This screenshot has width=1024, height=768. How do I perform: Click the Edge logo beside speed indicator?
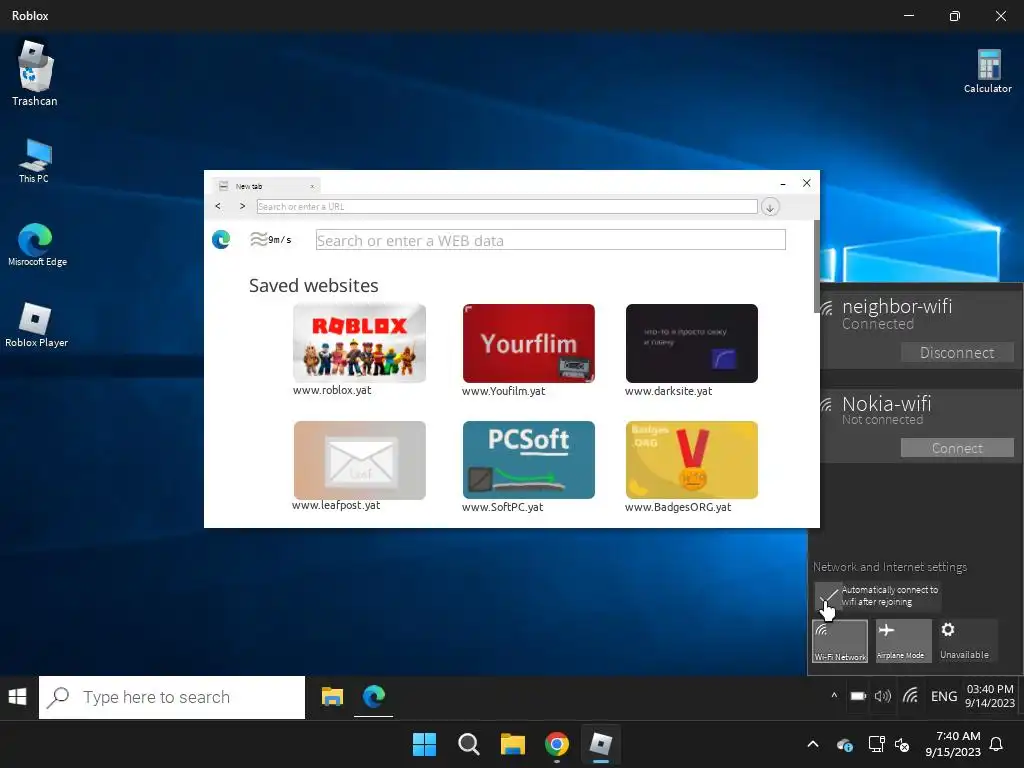pyautogui.click(x=221, y=240)
